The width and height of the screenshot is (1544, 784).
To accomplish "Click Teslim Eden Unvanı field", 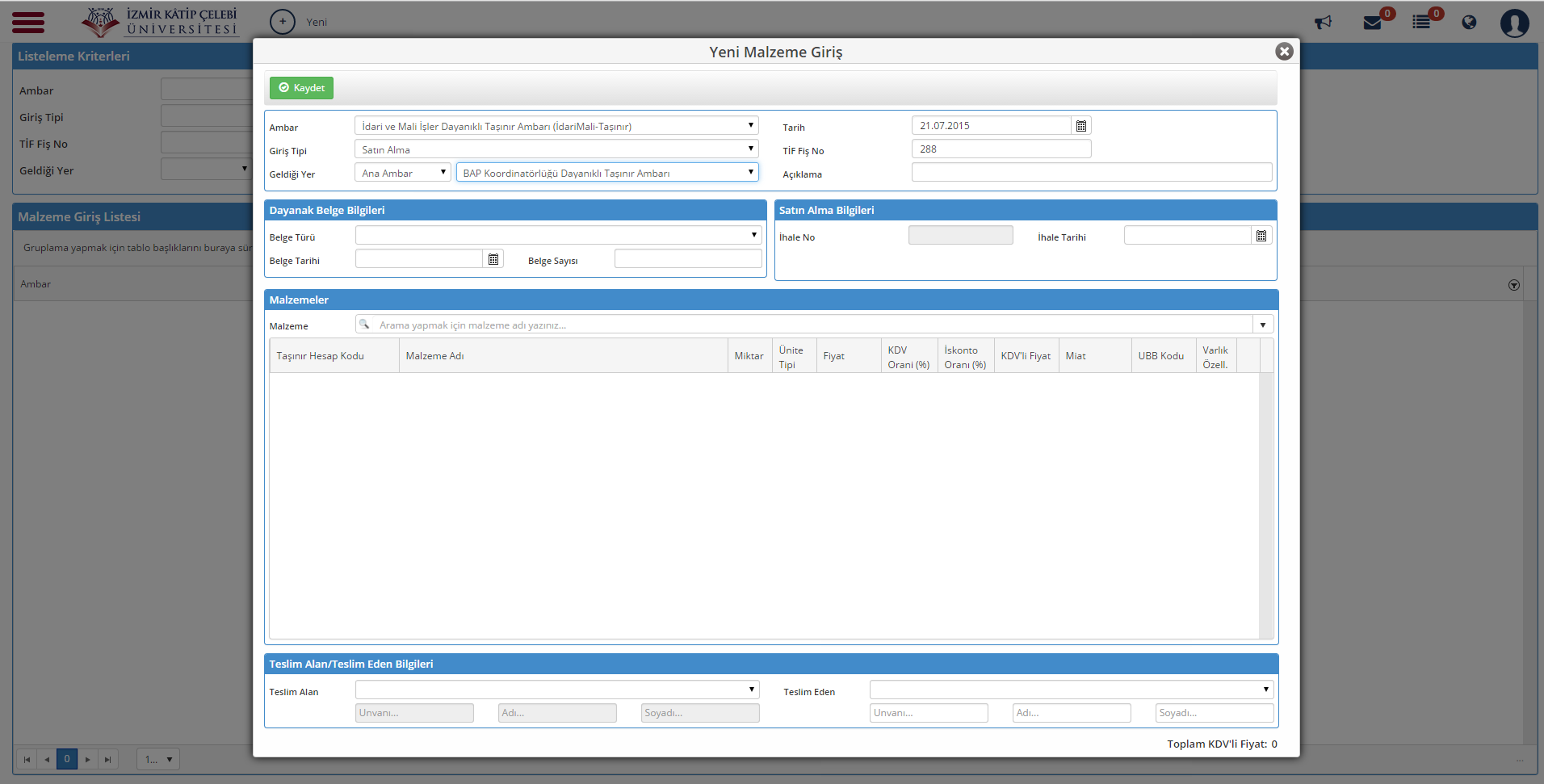I will pos(929,713).
